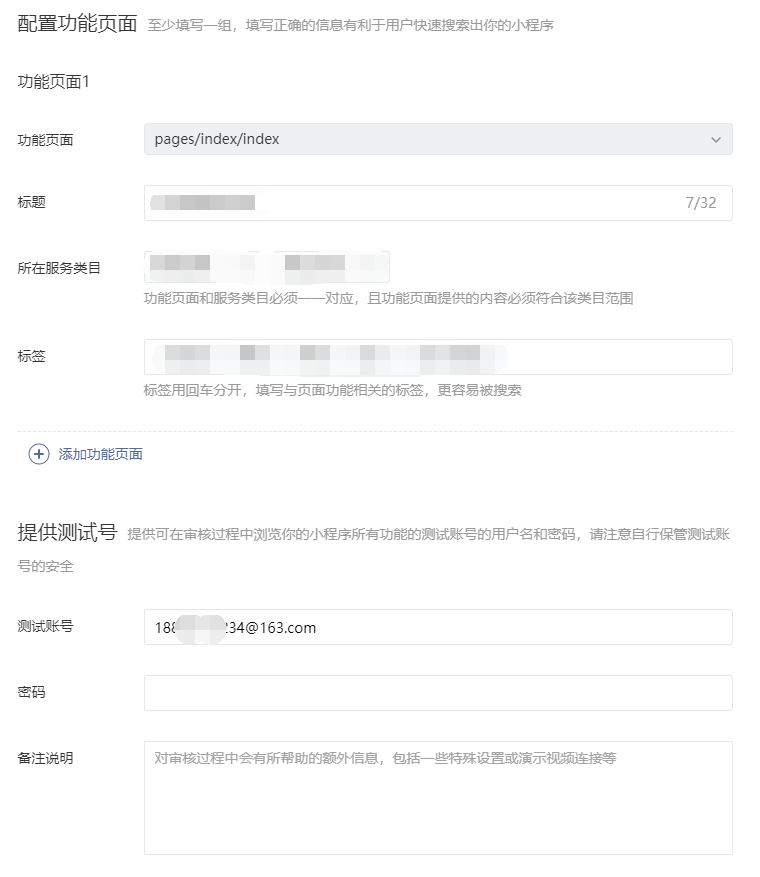Click the 所在服务类目 field label
Viewport: 760px width, 877px height.
pyautogui.click(x=59, y=268)
